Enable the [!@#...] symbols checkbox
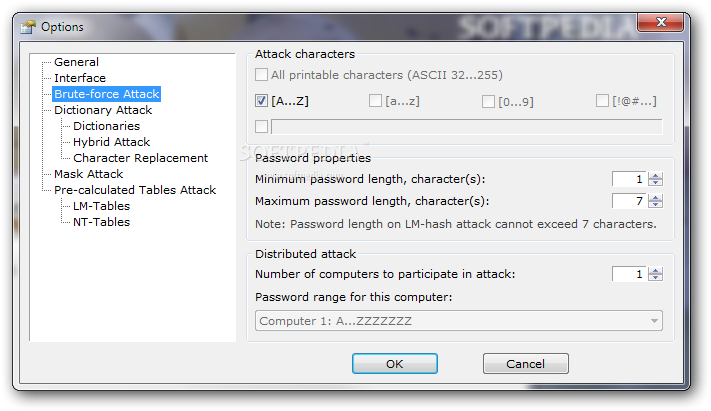The height and width of the screenshot is (411, 711). pyautogui.click(x=602, y=100)
